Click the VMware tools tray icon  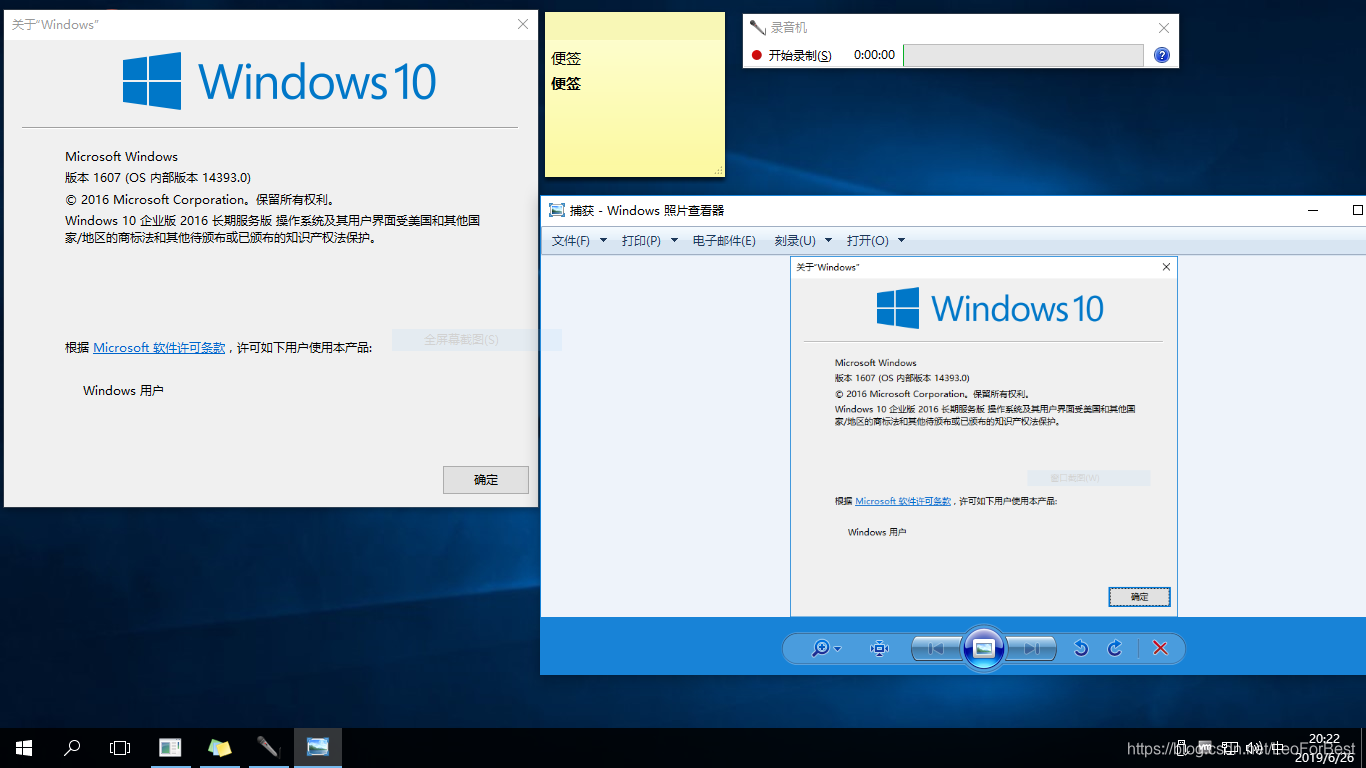1205,748
